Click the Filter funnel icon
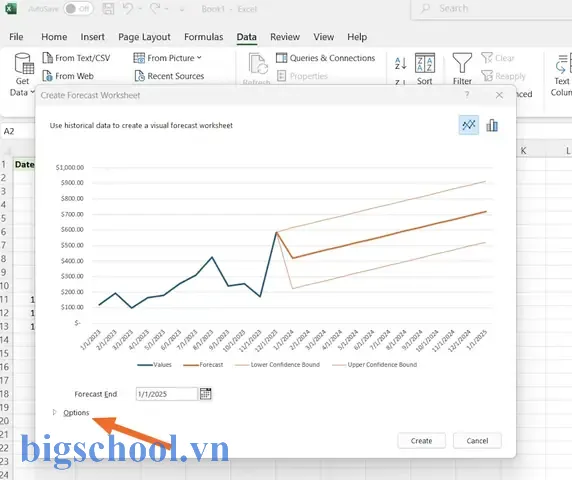 pyautogui.click(x=462, y=63)
